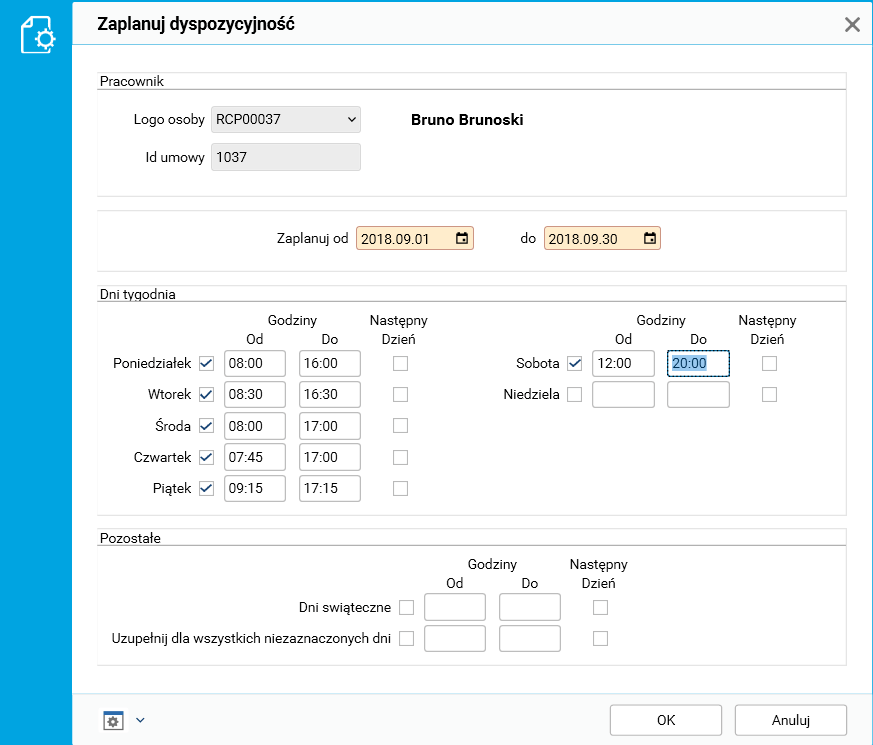Focus the Id umowy field
This screenshot has height=745, width=873.
285,157
